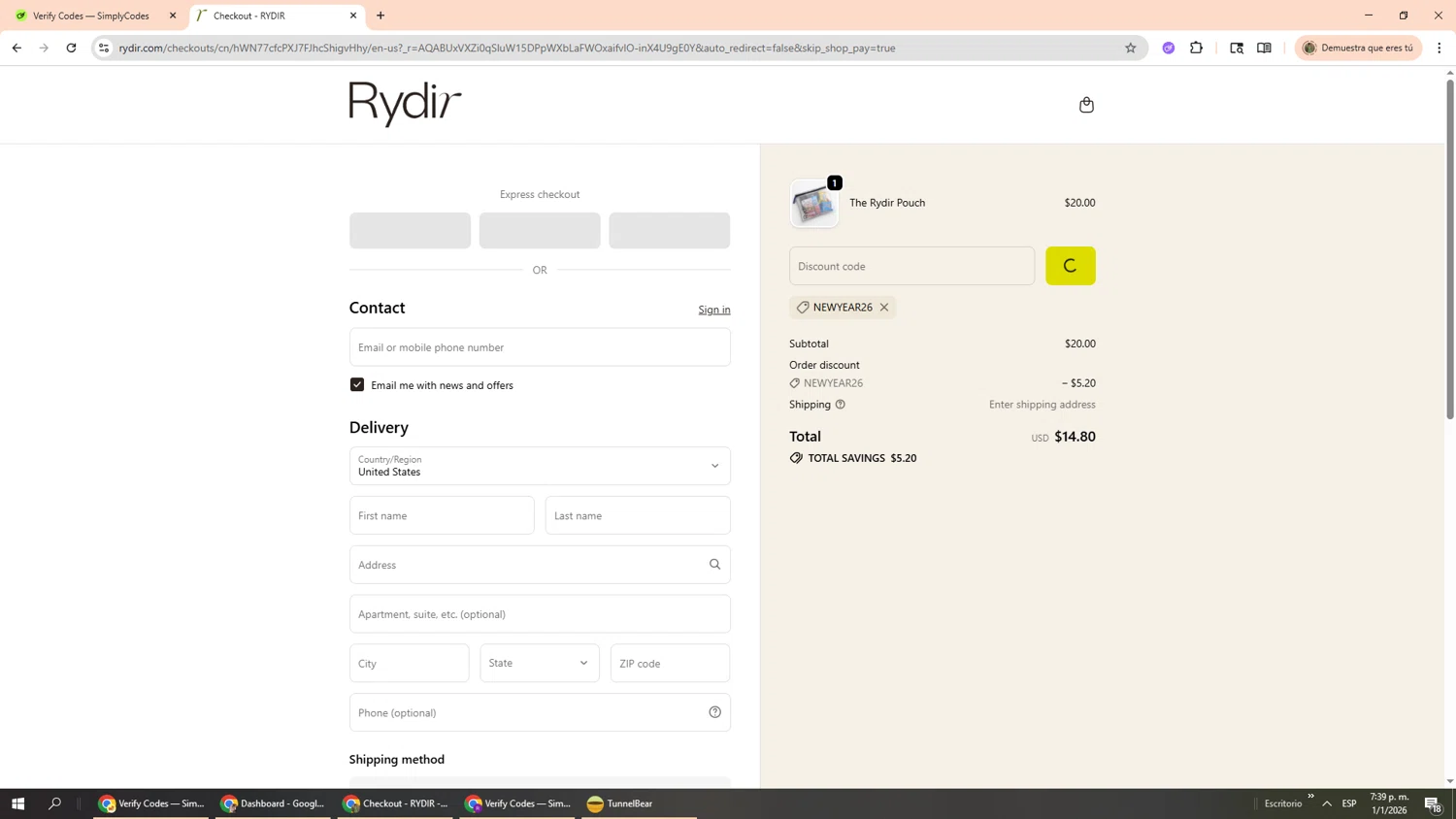Click the ESP language indicator
1456x819 pixels.
[1349, 803]
